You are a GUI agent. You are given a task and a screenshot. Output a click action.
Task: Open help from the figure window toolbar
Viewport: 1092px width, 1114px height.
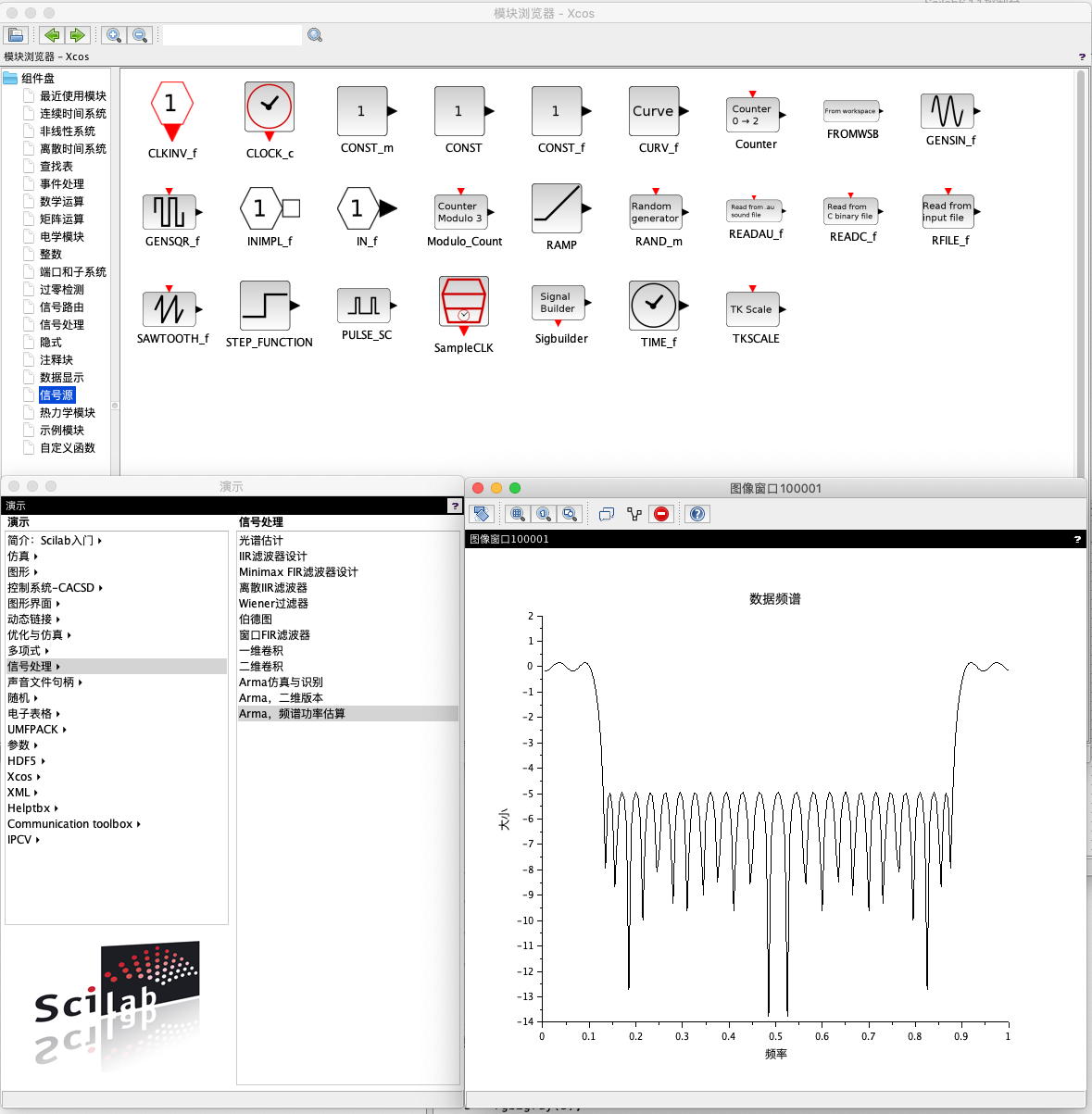(697, 514)
